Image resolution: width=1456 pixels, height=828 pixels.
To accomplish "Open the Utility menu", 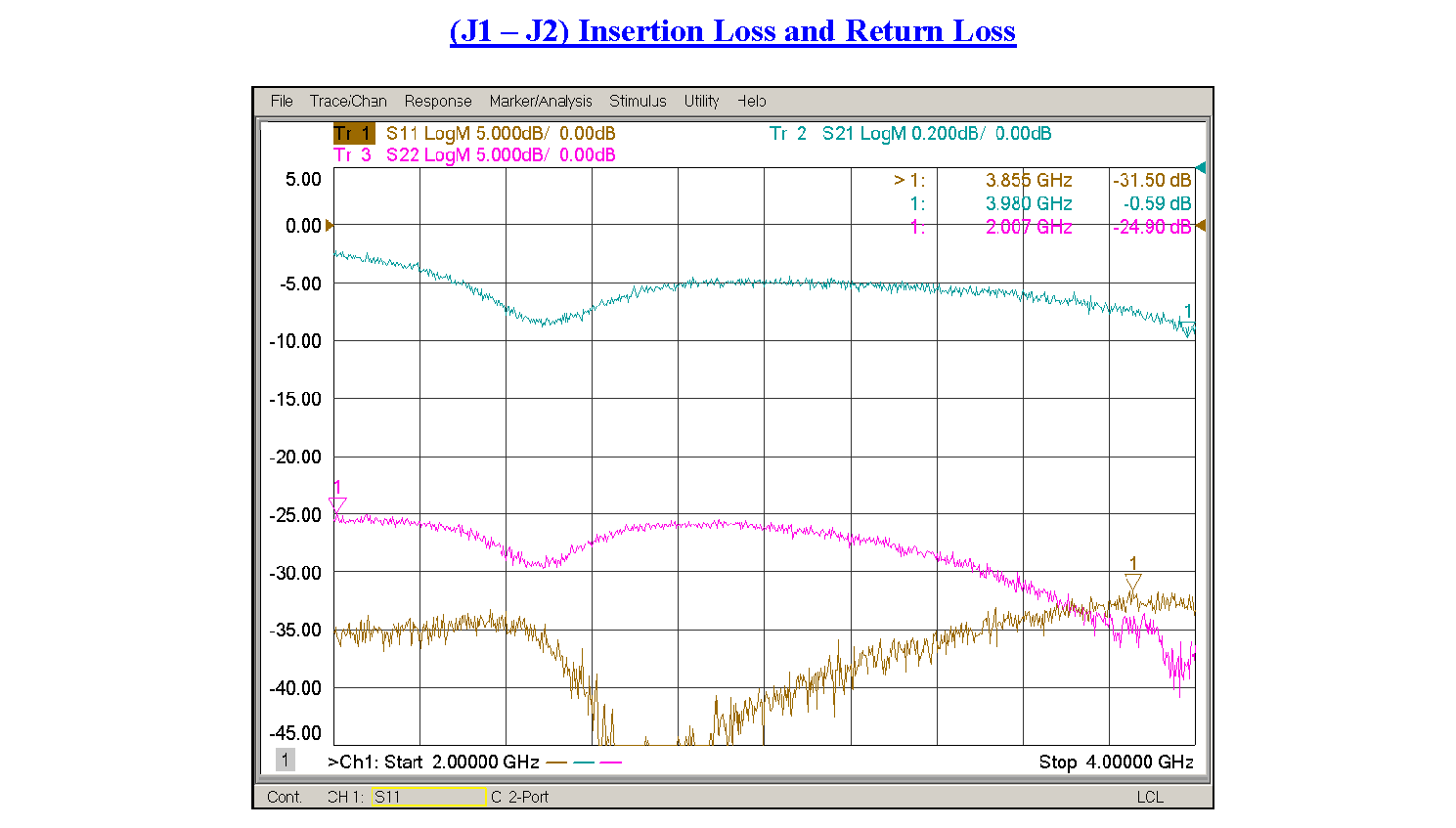I will pyautogui.click(x=701, y=101).
